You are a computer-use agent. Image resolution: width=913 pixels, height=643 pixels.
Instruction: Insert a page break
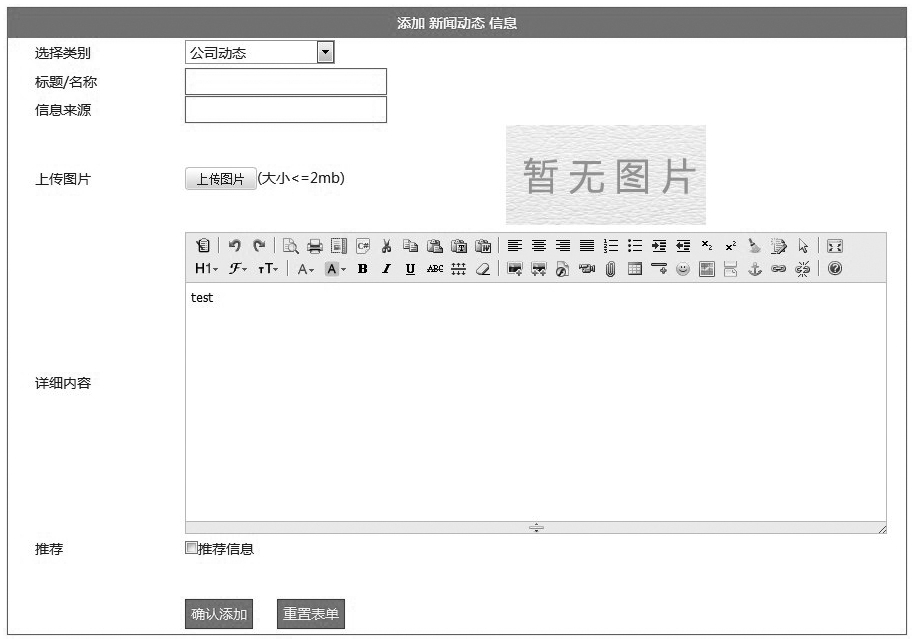click(x=731, y=268)
